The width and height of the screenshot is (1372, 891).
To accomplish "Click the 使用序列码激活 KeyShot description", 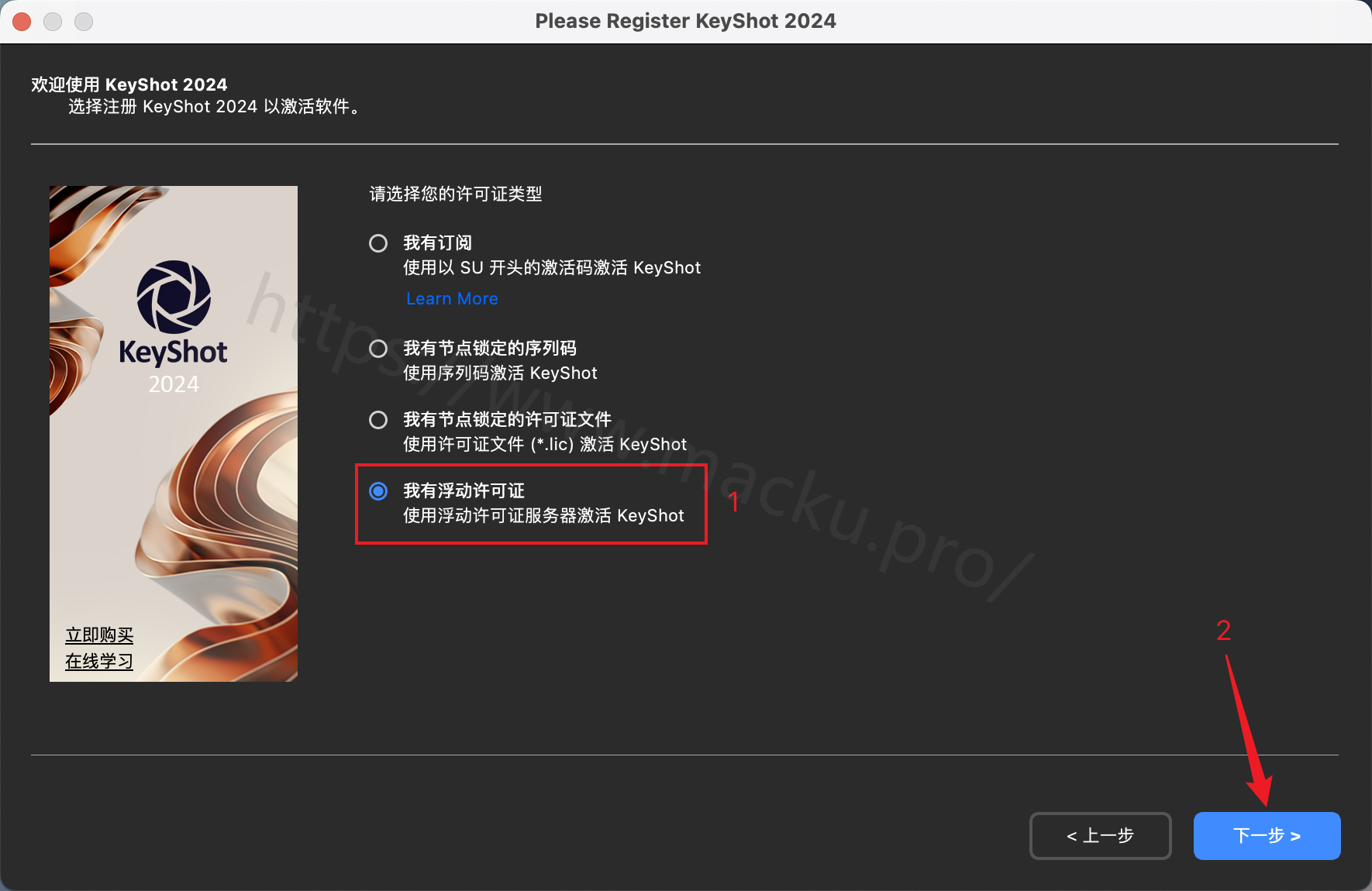I will tap(500, 373).
